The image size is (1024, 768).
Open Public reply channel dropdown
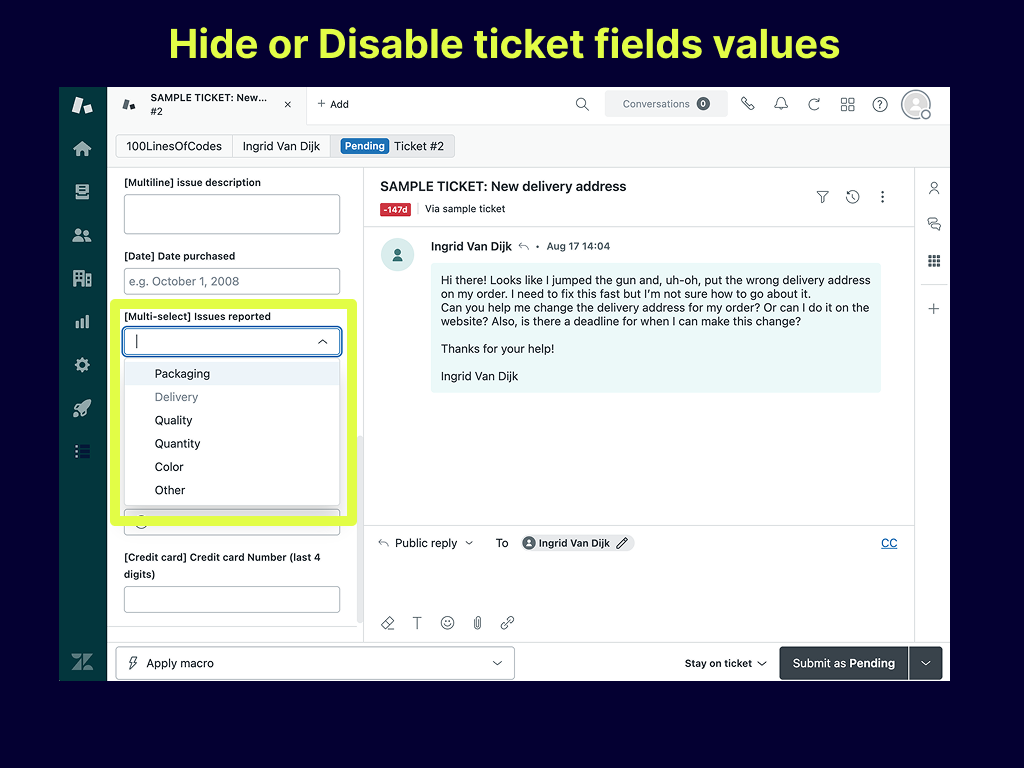pos(426,543)
